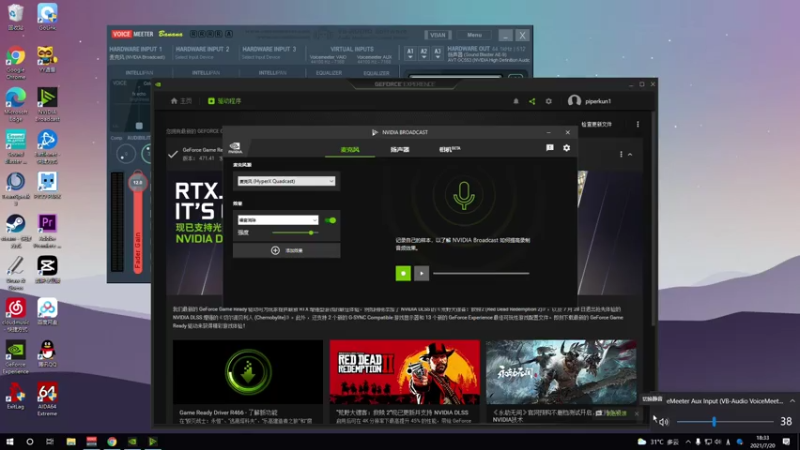This screenshot has width=800, height=450.
Task: Click taskbar clock showing 2021/7/20
Action: [x=762, y=442]
